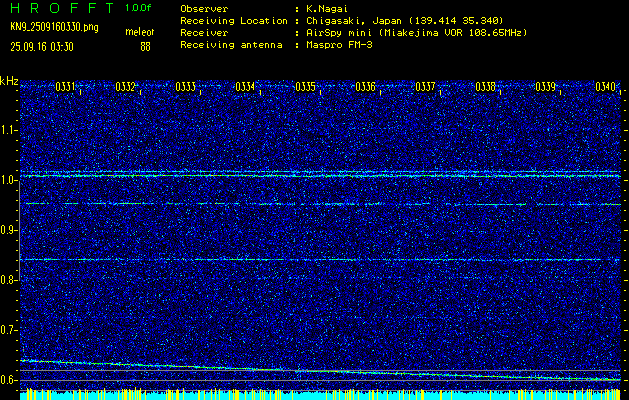Click the HROFFT program title
This screenshot has height=400, width=629.
tap(63, 8)
